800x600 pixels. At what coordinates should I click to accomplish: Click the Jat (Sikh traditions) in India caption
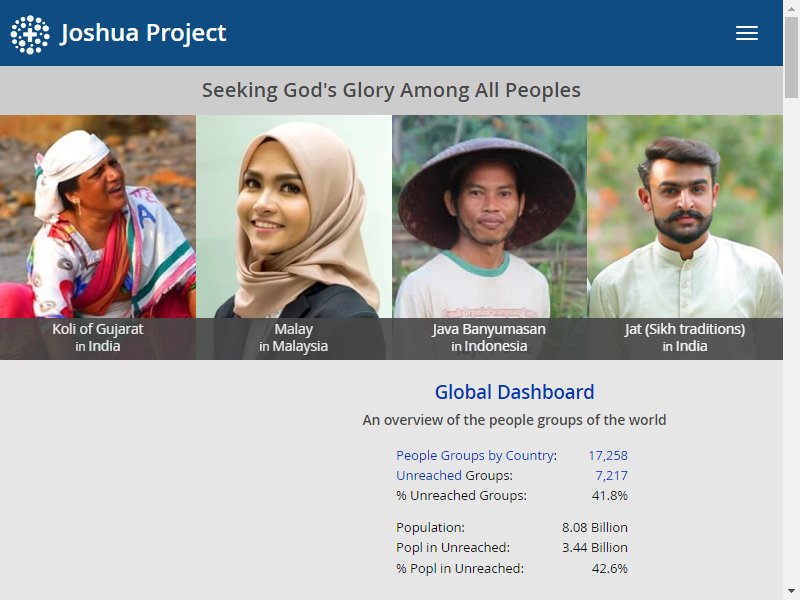[685, 338]
